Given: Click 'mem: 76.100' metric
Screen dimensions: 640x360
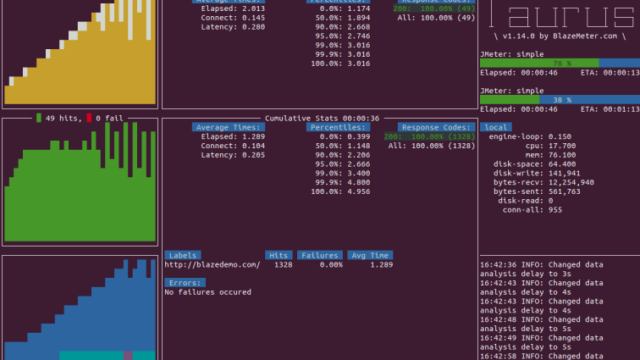Looking at the screenshot, I should click(551, 155).
